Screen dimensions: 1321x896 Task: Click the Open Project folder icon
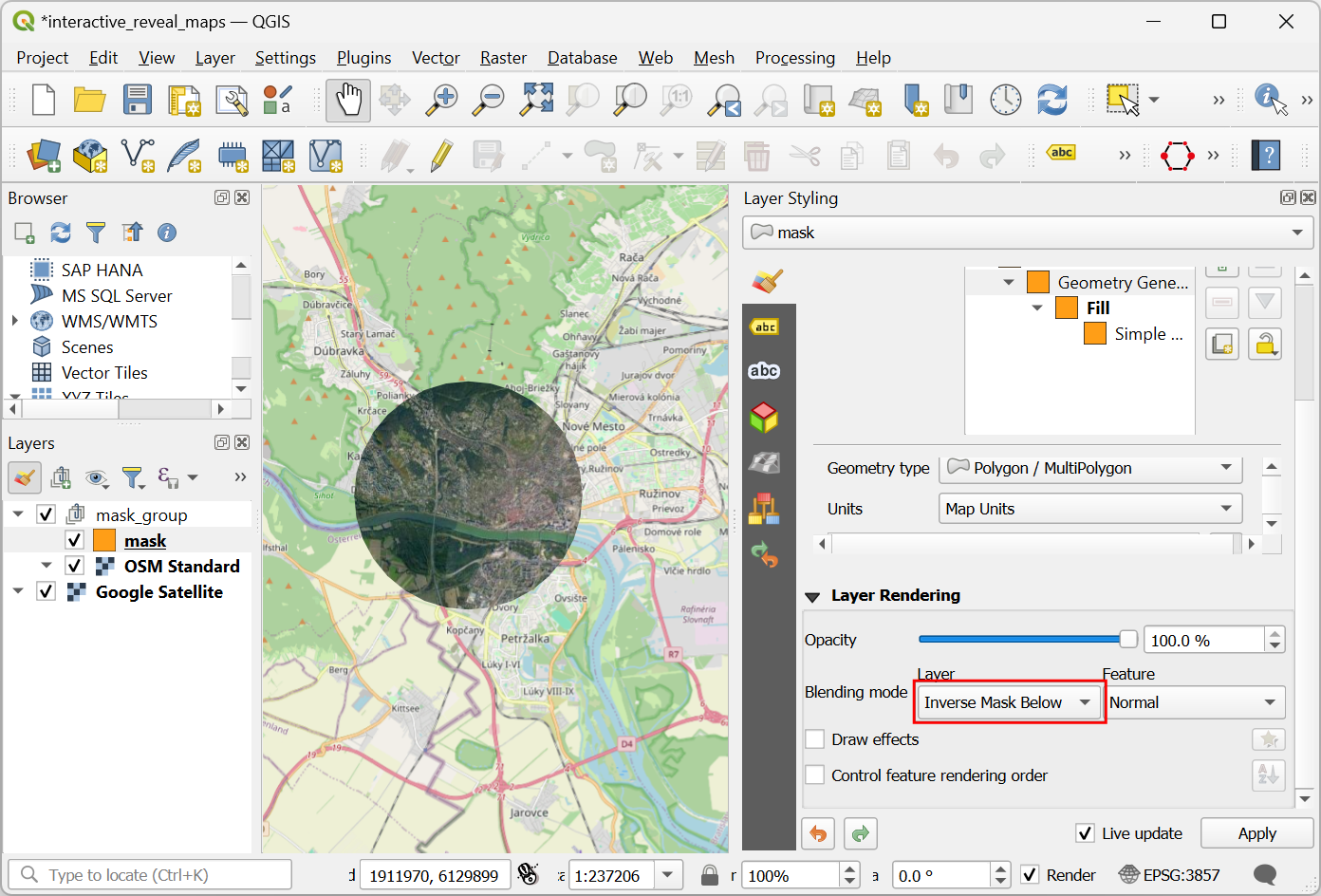(90, 101)
